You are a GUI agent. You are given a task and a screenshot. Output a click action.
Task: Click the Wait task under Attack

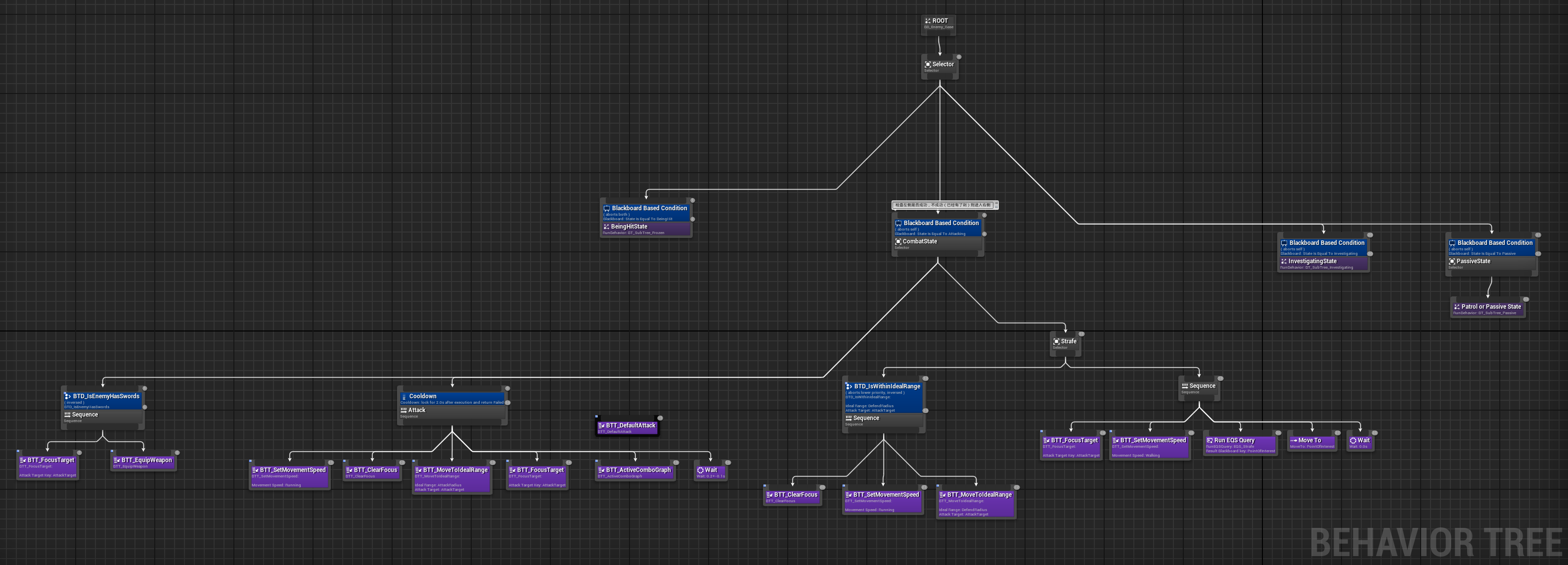(711, 472)
